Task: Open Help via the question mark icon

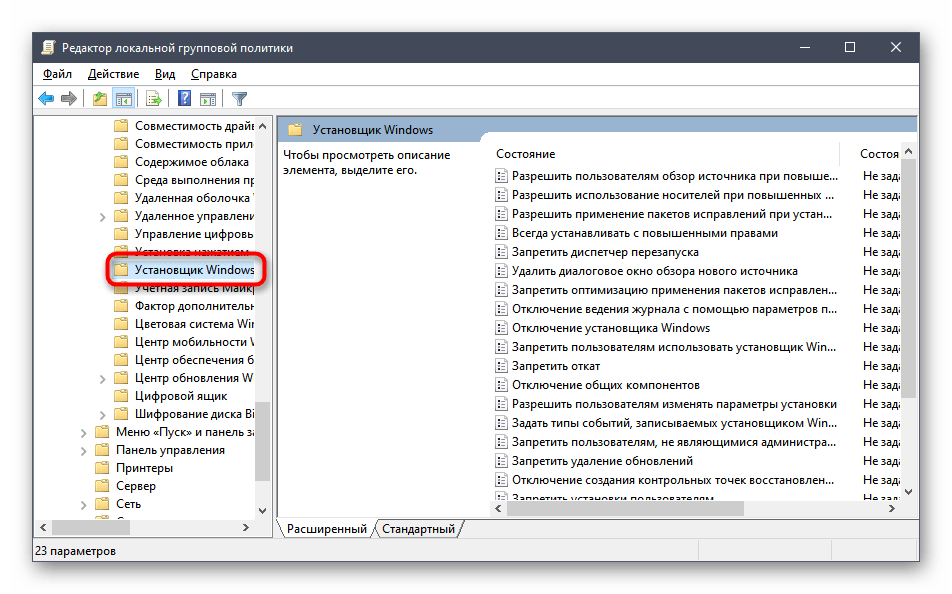Action: [185, 99]
